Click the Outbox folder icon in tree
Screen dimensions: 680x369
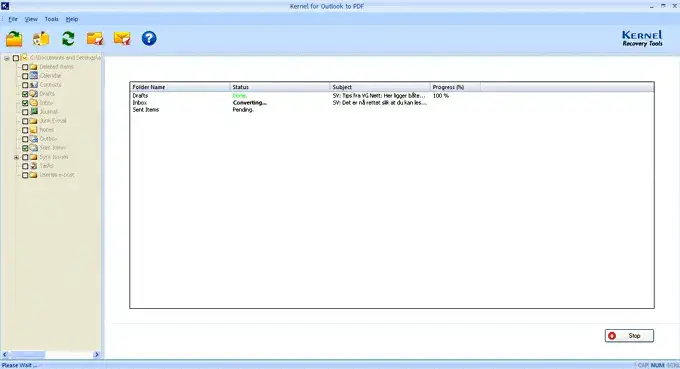(33, 139)
